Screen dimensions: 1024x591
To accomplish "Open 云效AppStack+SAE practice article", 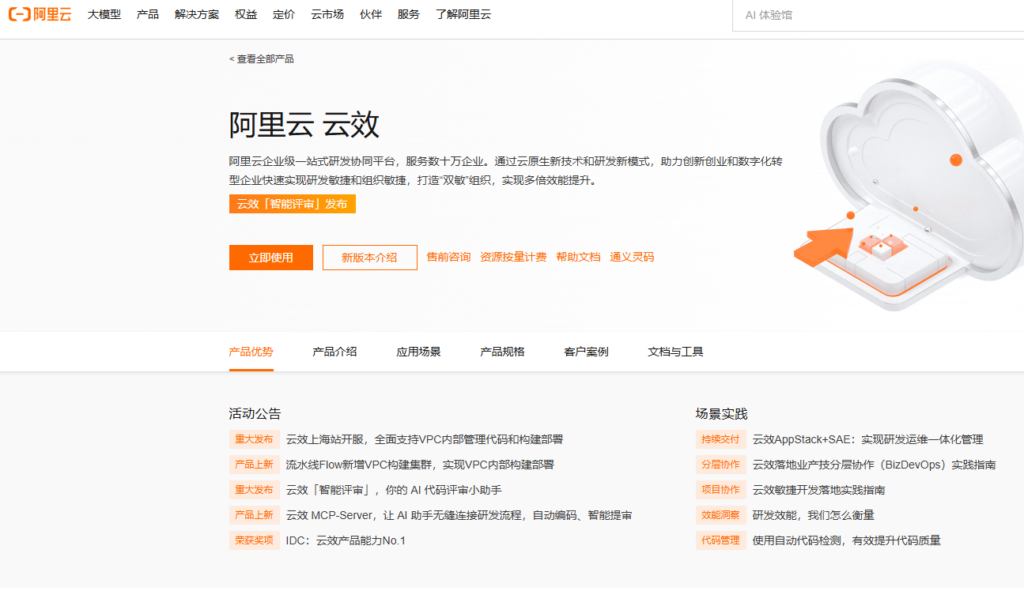I will tap(868, 439).
